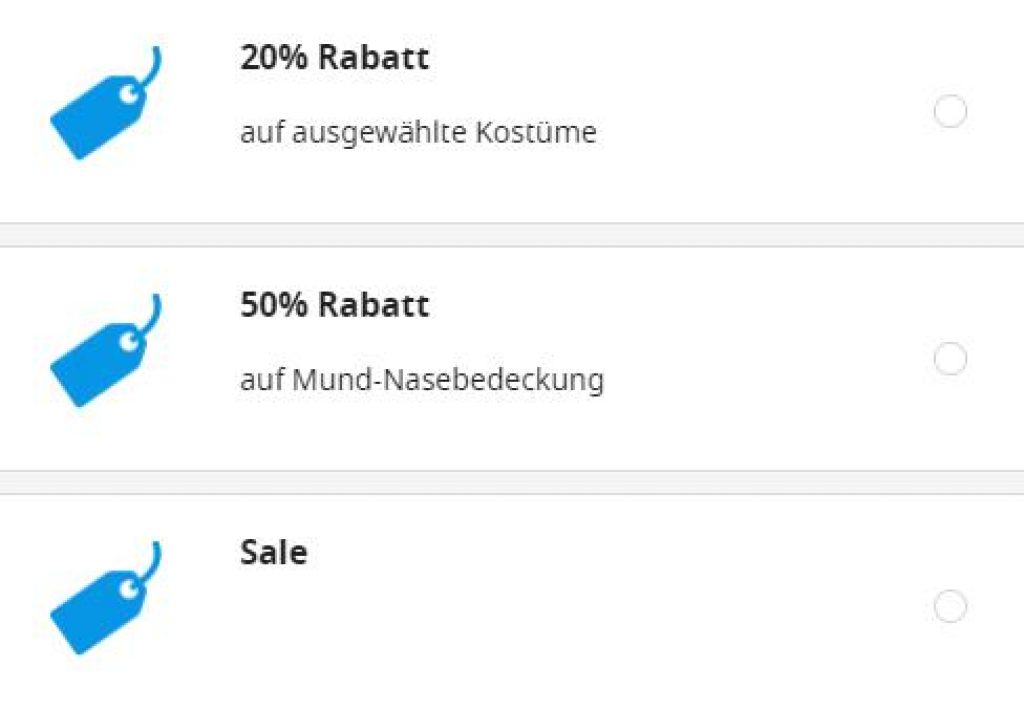The height and width of the screenshot is (709, 1024).
Task: Click the gray divider above the Sale row
Action: 512,482
